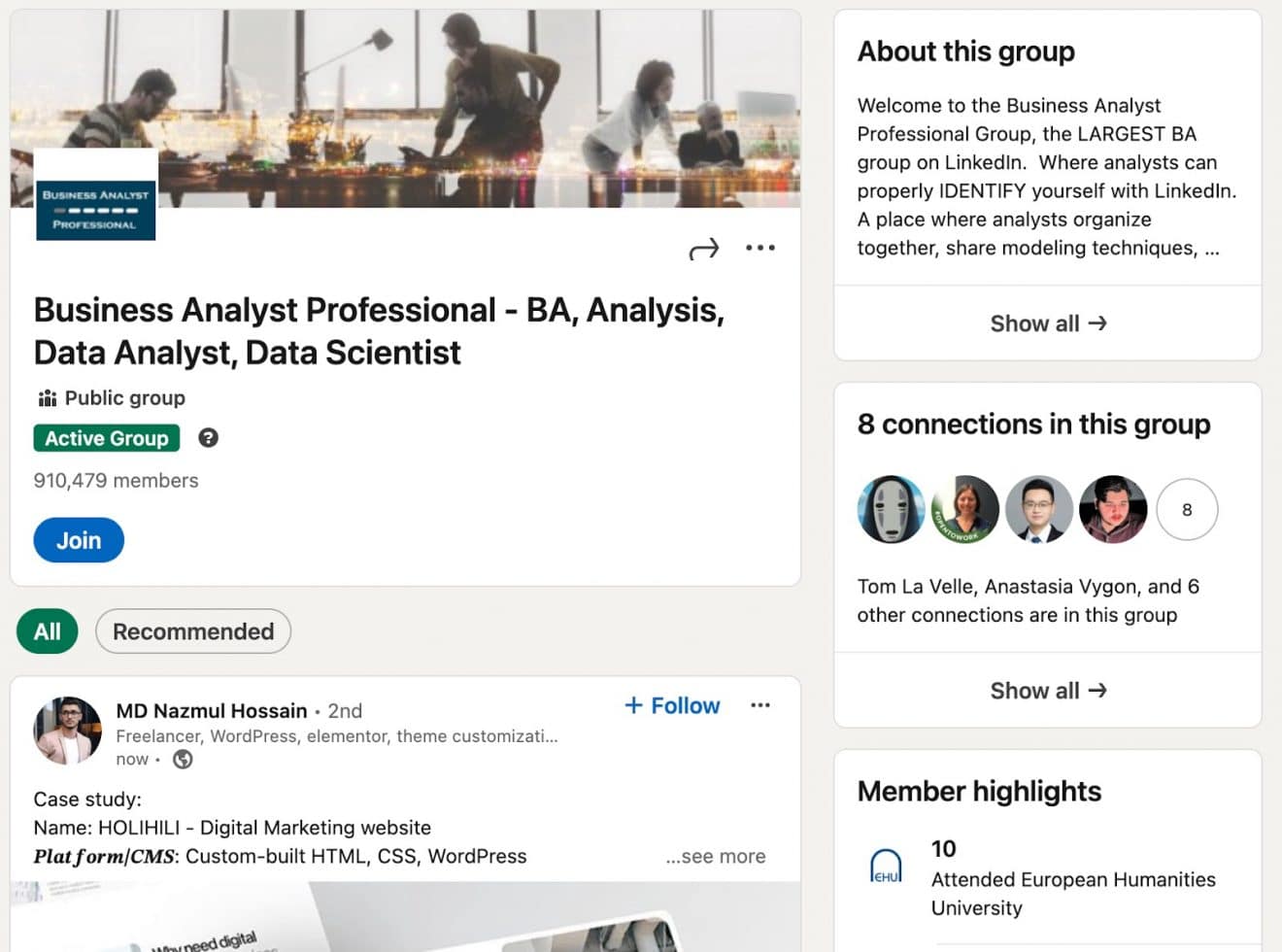Click the circle showing 8 connections count
Screen dimensions: 1282x952
[1187, 509]
